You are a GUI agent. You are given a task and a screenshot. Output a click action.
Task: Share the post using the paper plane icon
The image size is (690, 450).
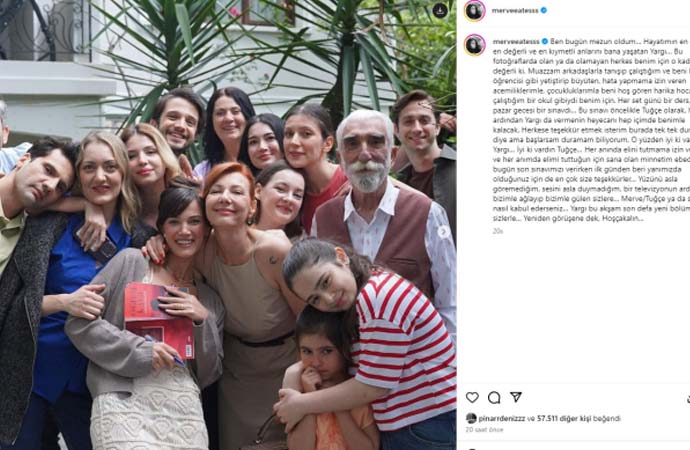point(516,397)
